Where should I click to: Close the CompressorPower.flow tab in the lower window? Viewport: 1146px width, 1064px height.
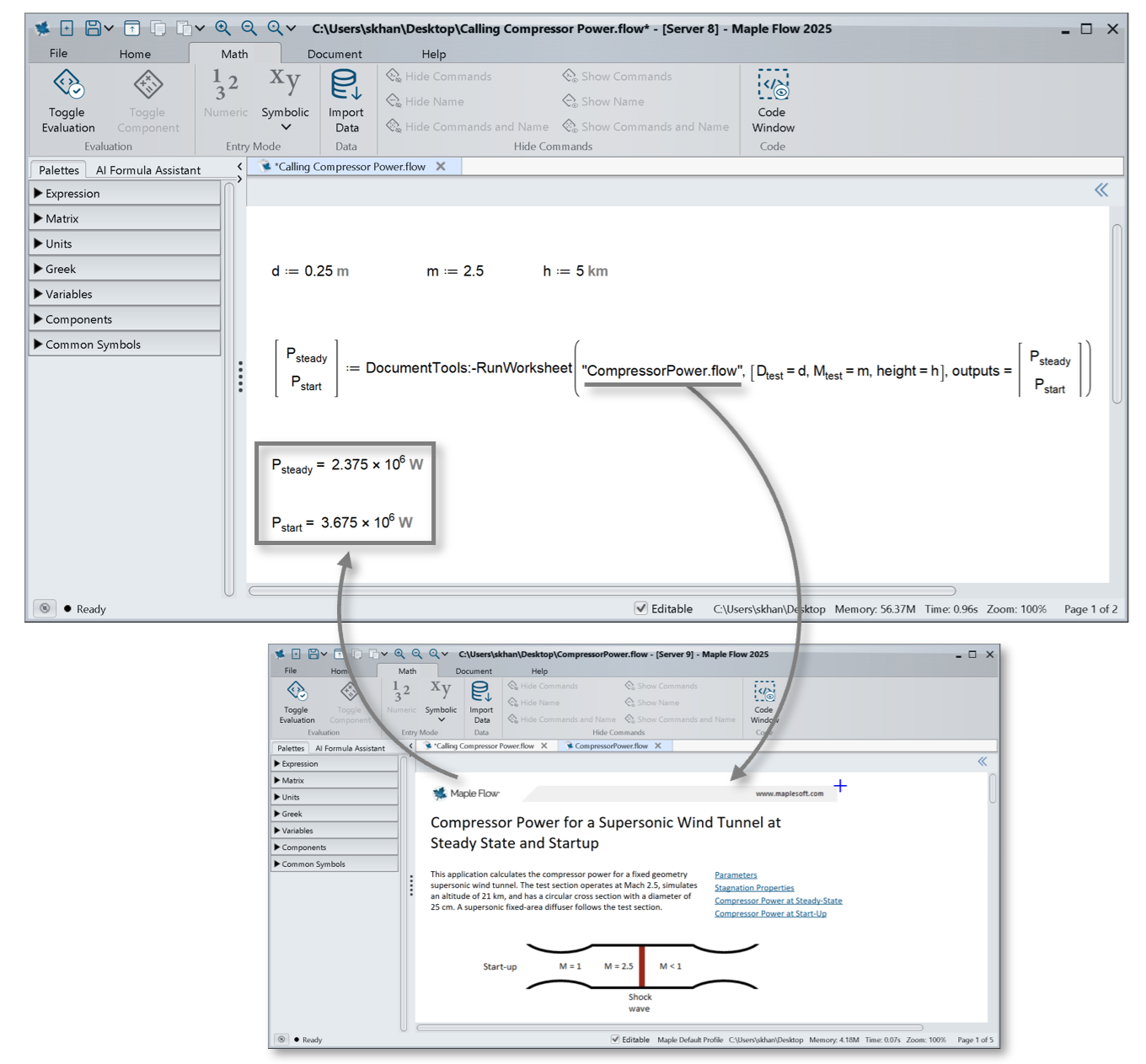pos(658,746)
